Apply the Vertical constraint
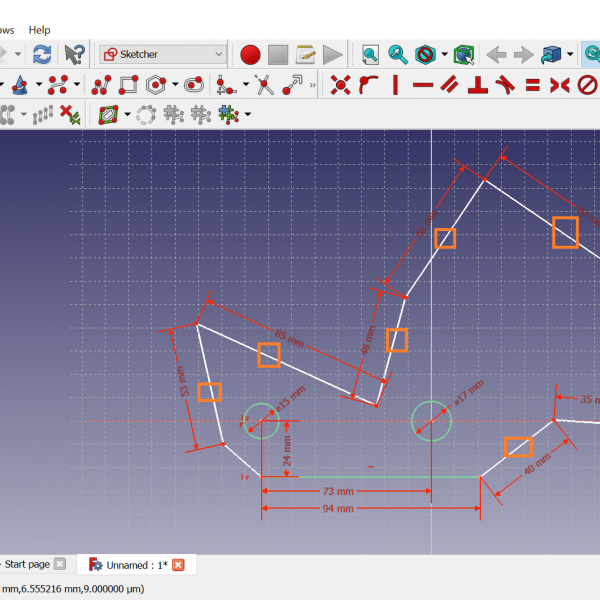600x600 pixels. click(396, 85)
